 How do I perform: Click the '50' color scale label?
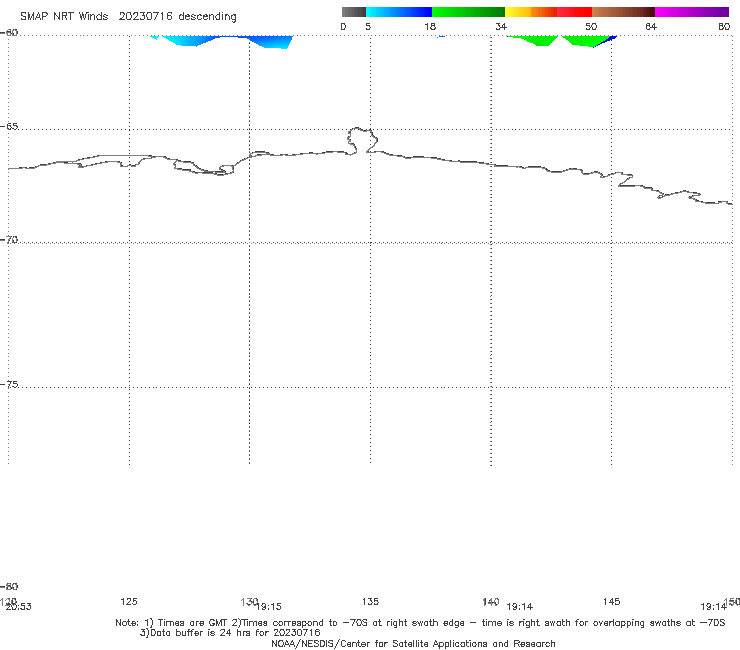click(x=591, y=26)
